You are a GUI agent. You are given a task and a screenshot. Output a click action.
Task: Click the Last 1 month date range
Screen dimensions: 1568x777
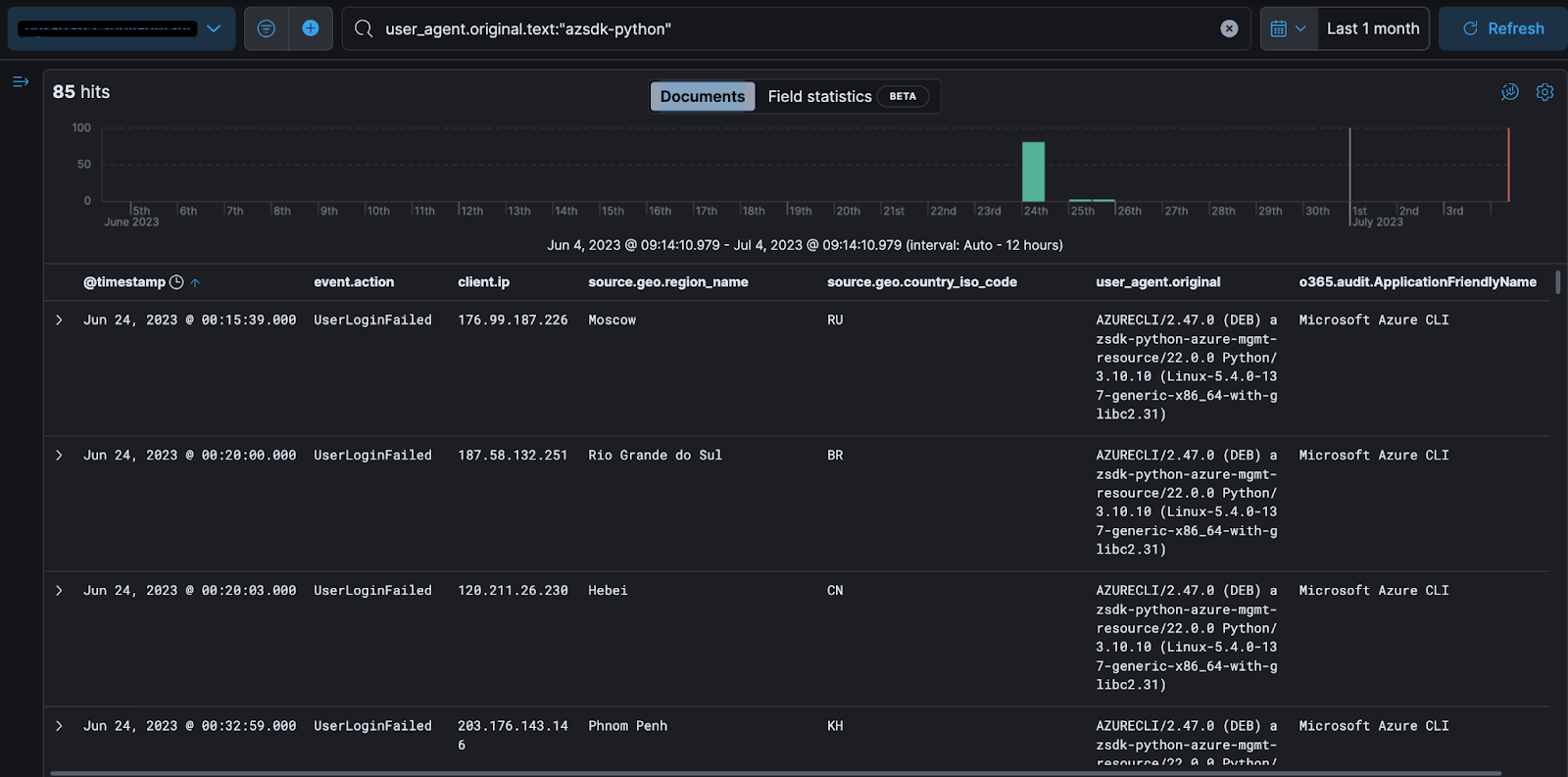click(x=1372, y=28)
